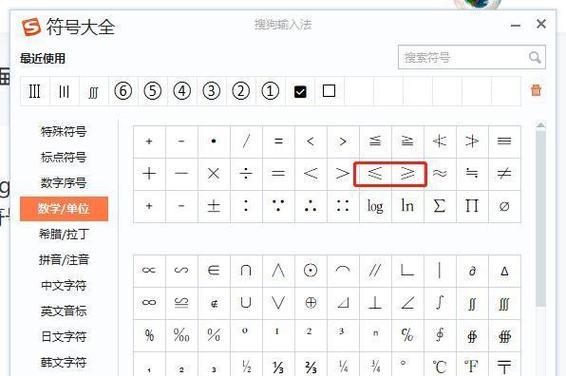The height and width of the screenshot is (376, 566).
Task: Open the 标点符号 category
Action: (64, 157)
